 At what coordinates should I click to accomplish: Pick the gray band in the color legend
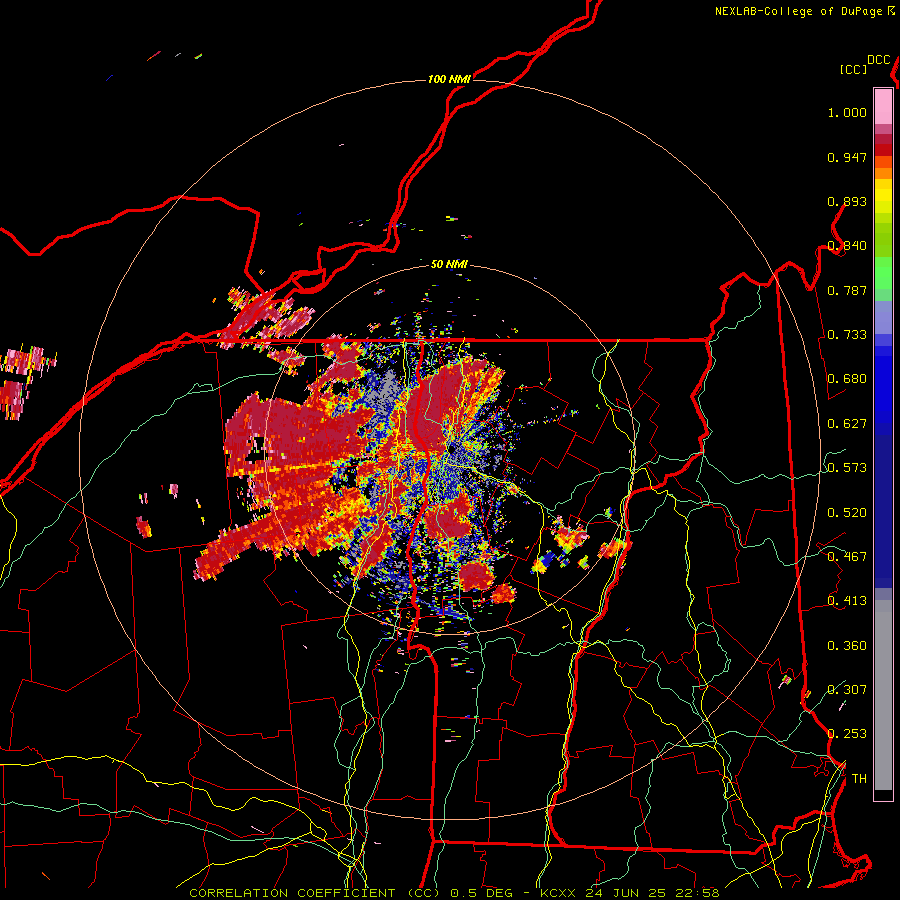883,695
